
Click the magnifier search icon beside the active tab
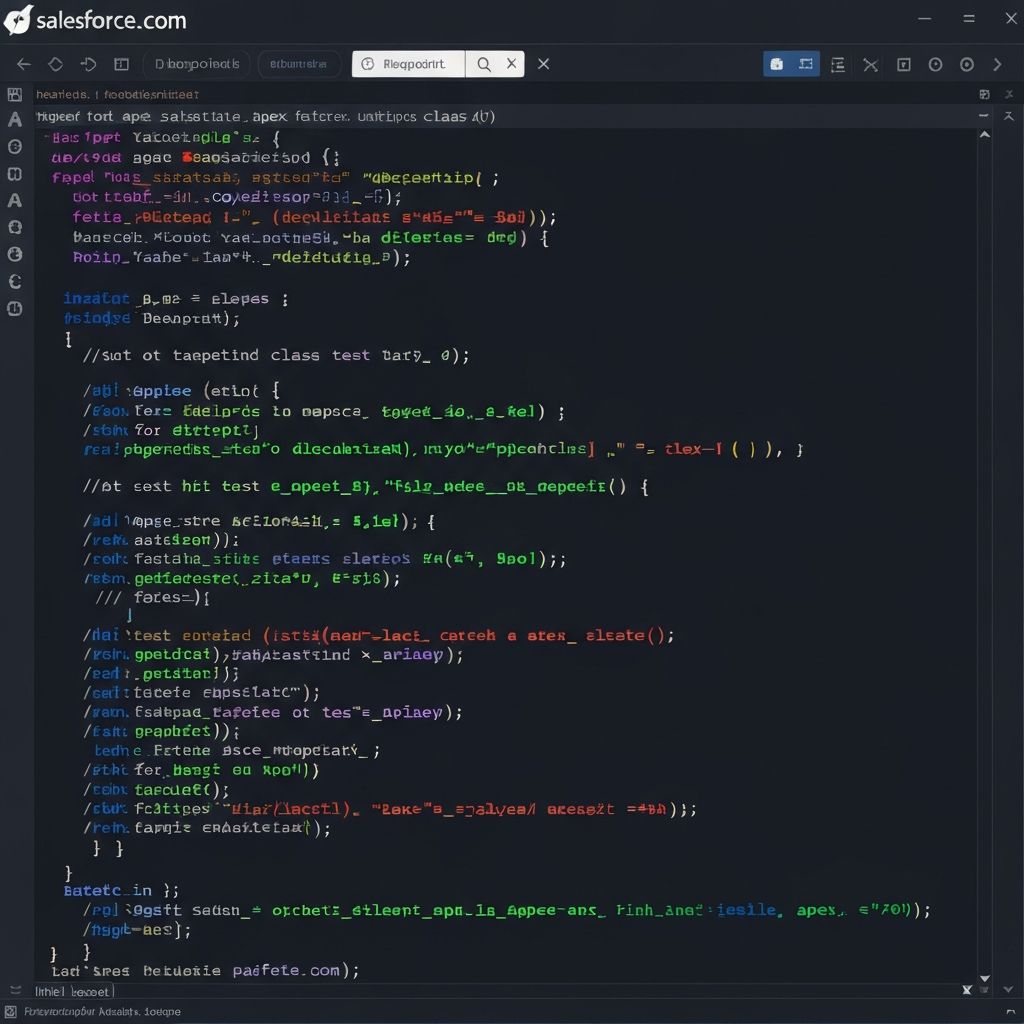484,64
